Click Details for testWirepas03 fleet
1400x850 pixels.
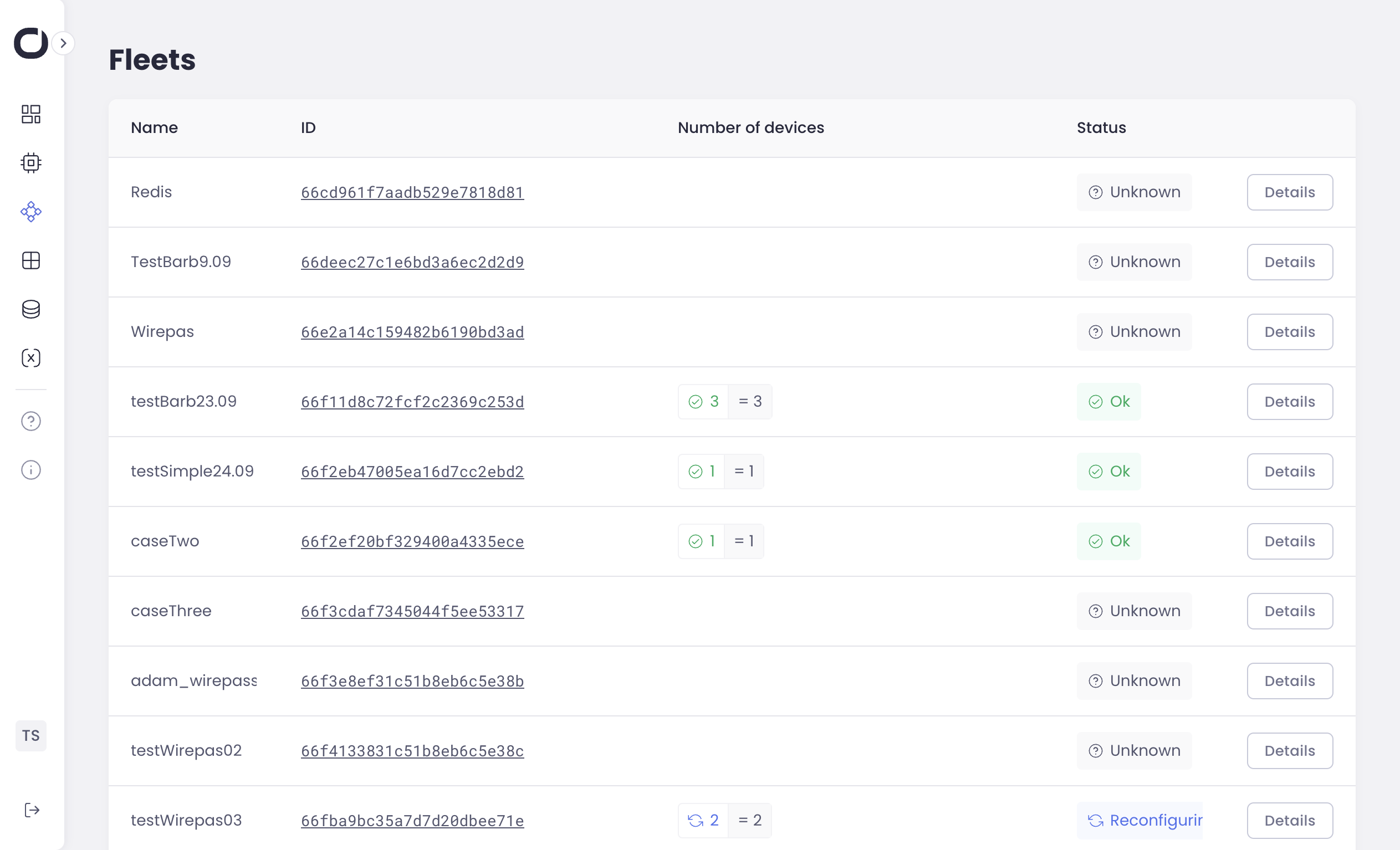tap(1289, 821)
